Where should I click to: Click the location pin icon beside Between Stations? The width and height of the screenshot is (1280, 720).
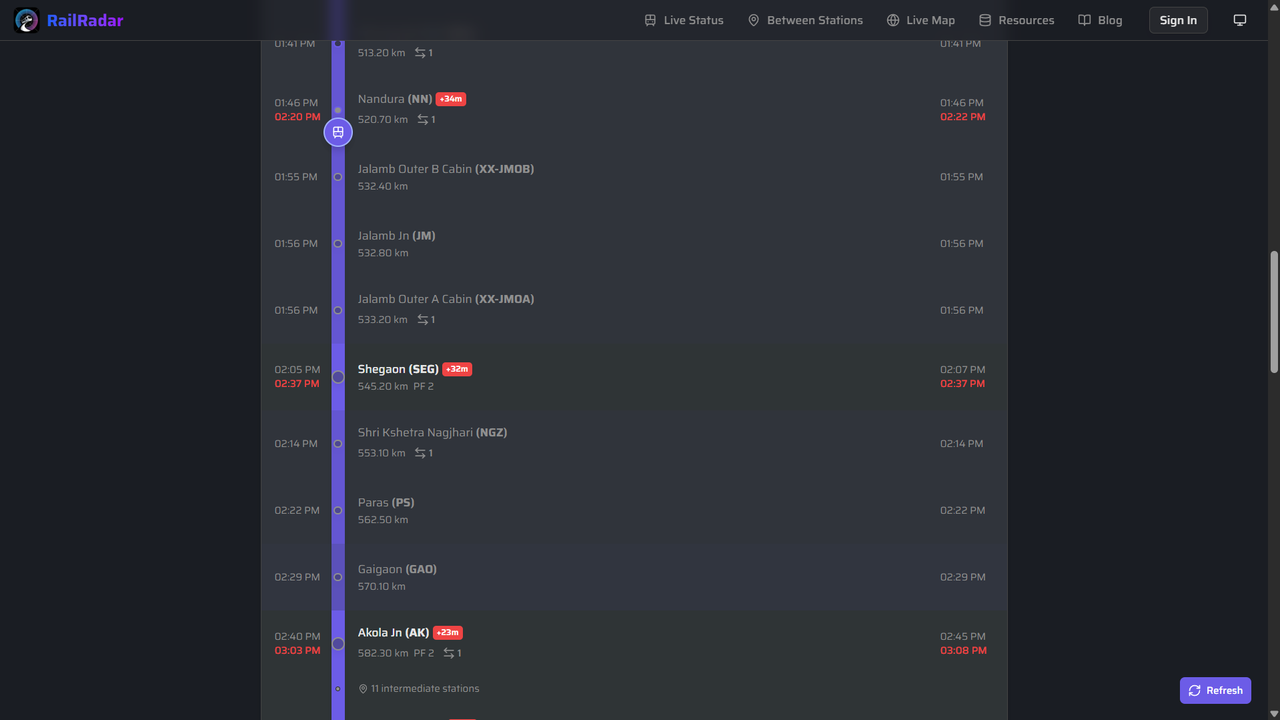pos(753,20)
